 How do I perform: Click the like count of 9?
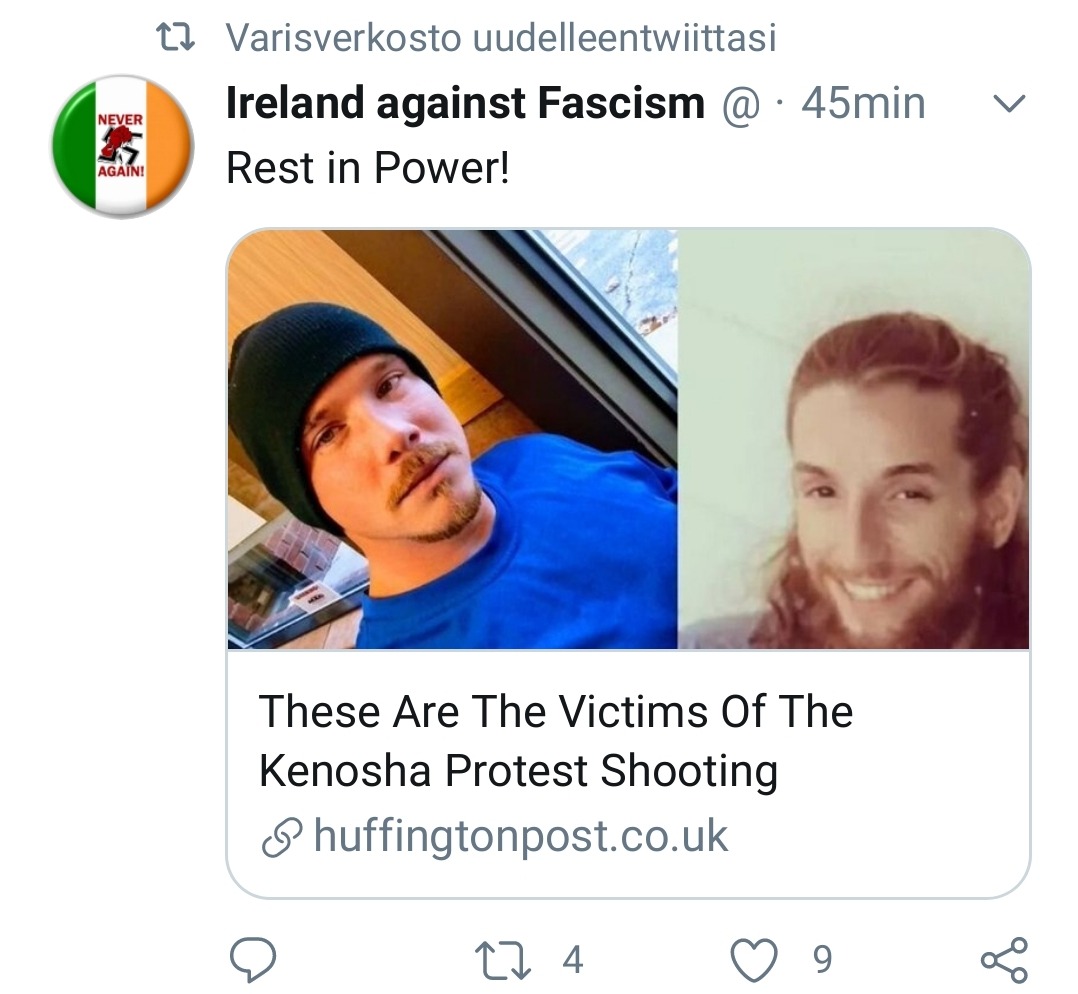point(821,960)
